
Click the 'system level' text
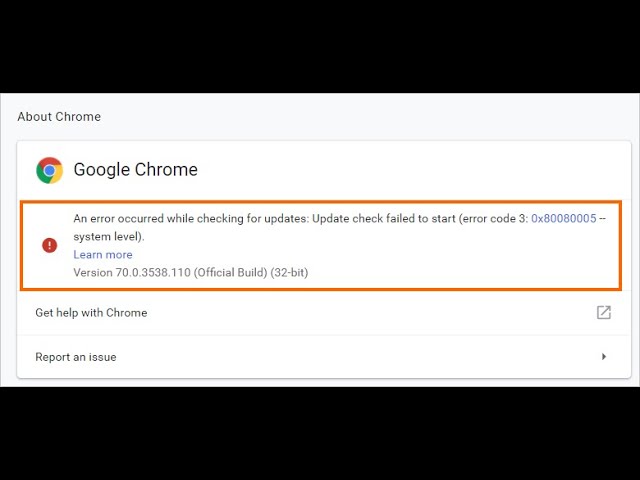coord(107,237)
